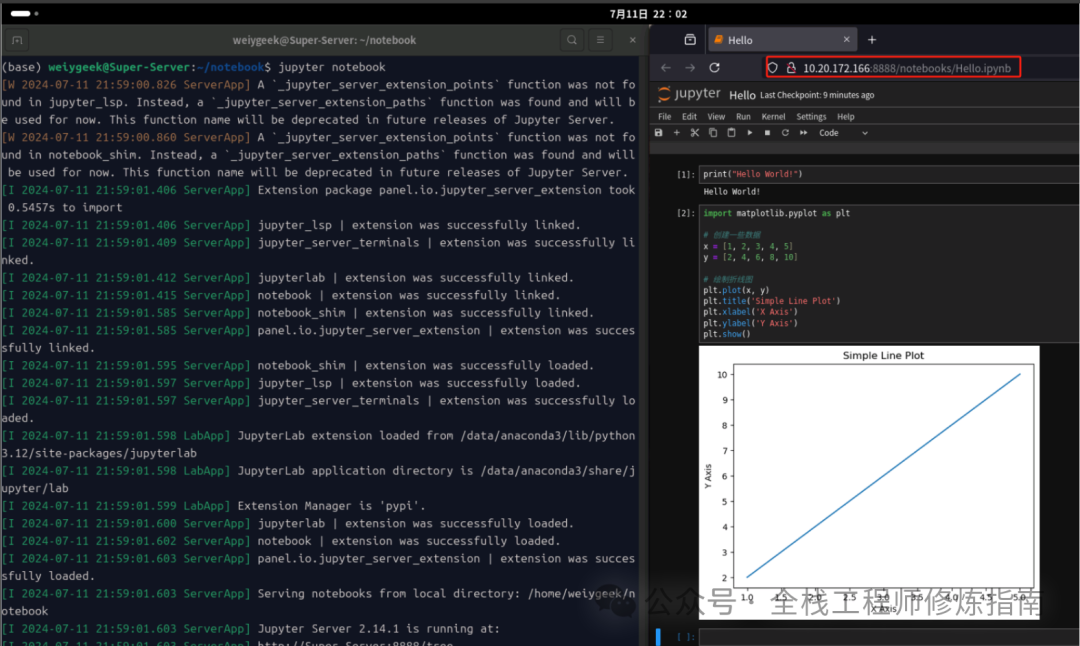Screen dimensions: 1080x646
Task: Restart kernel and run all cells icon
Action: 803,133
